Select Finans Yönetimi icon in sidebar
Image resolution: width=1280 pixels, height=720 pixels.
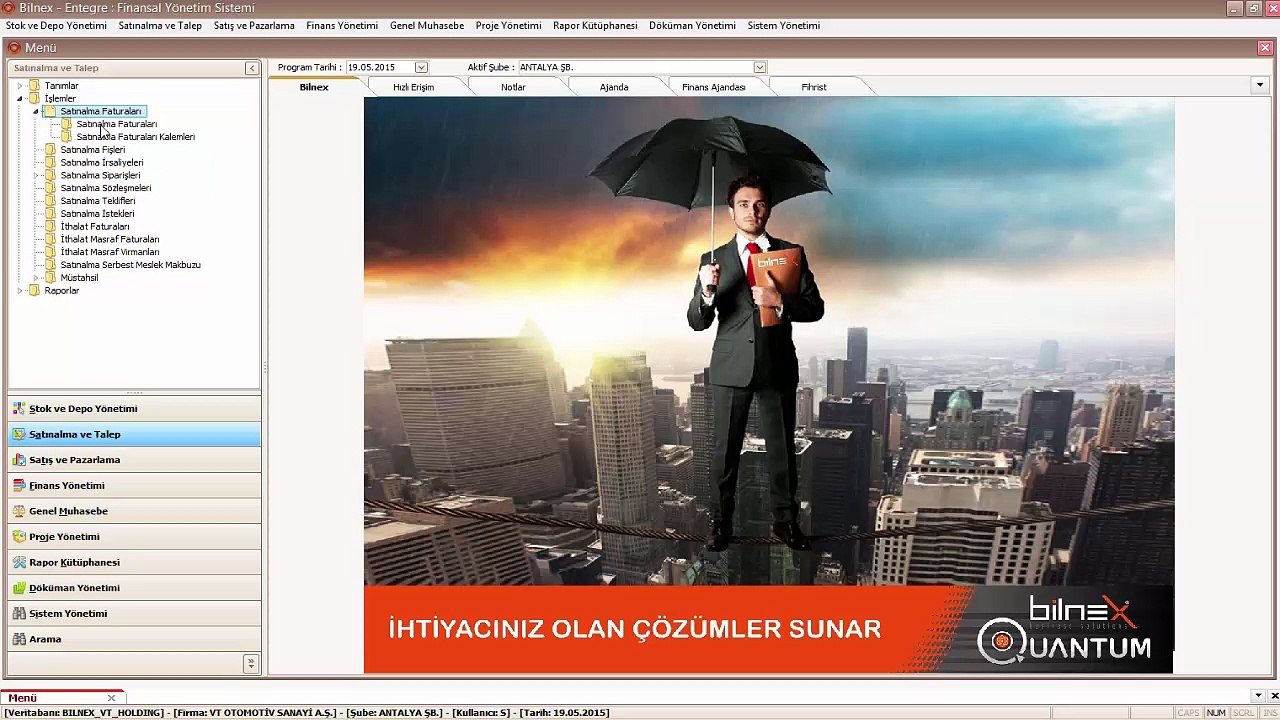coord(19,486)
